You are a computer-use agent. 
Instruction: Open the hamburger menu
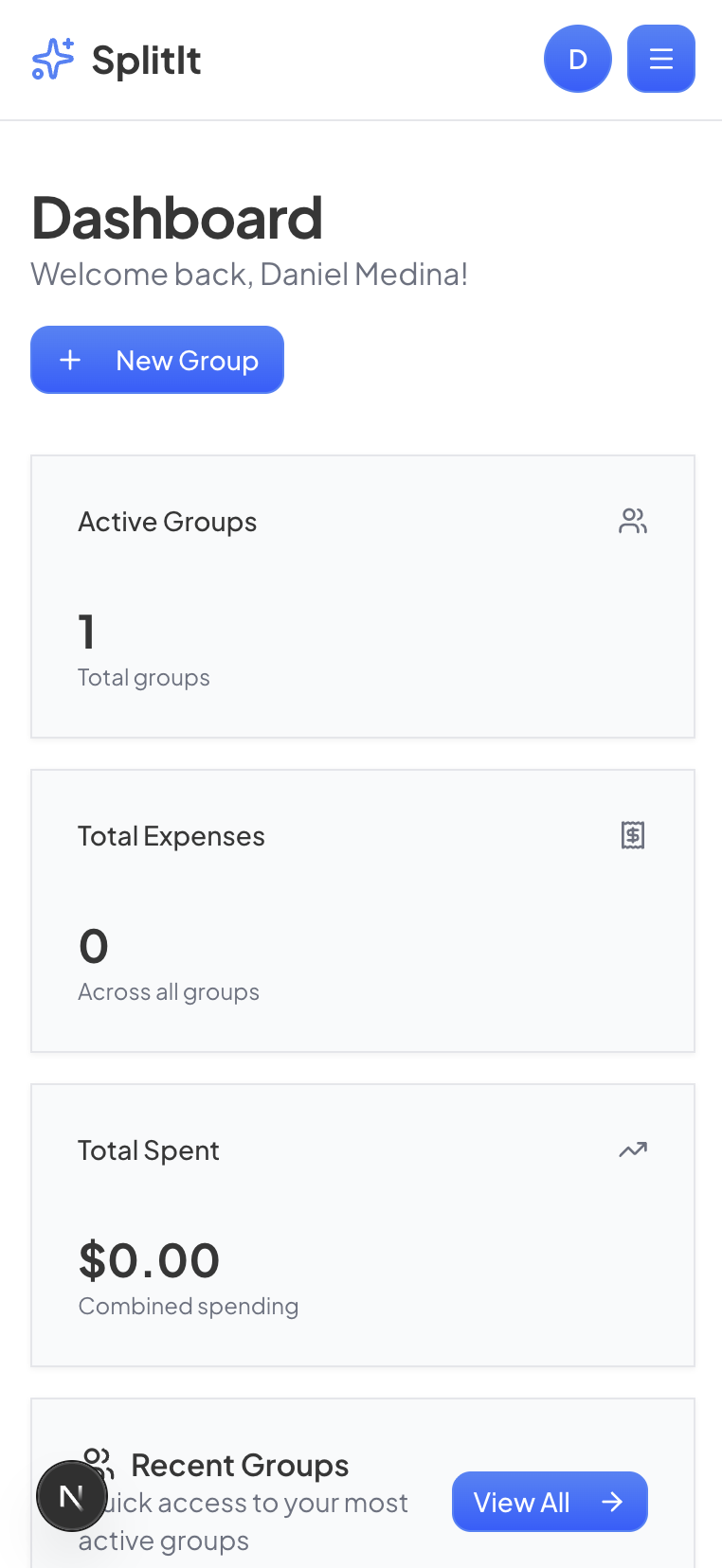click(x=660, y=59)
